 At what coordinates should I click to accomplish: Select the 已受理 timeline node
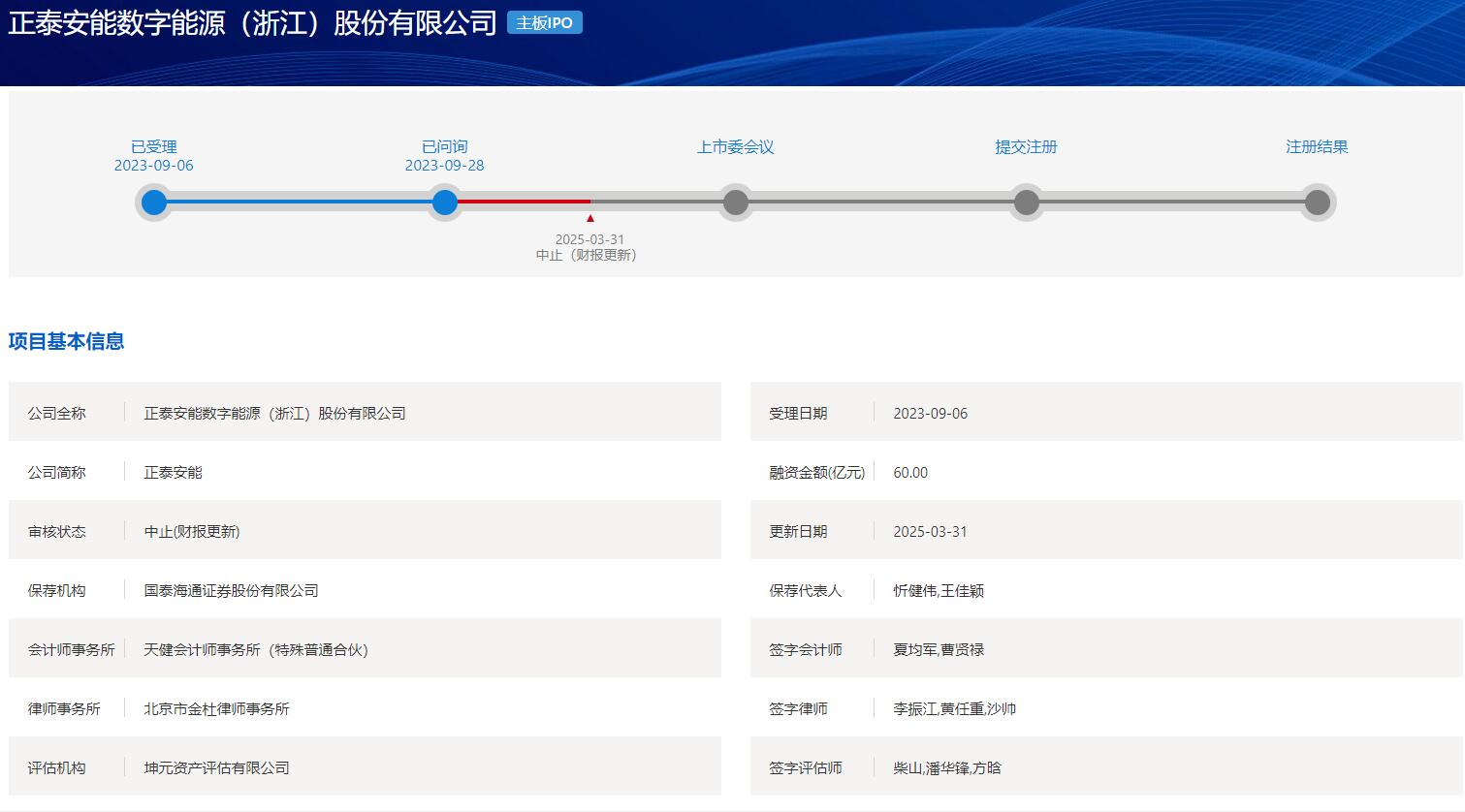tap(154, 203)
